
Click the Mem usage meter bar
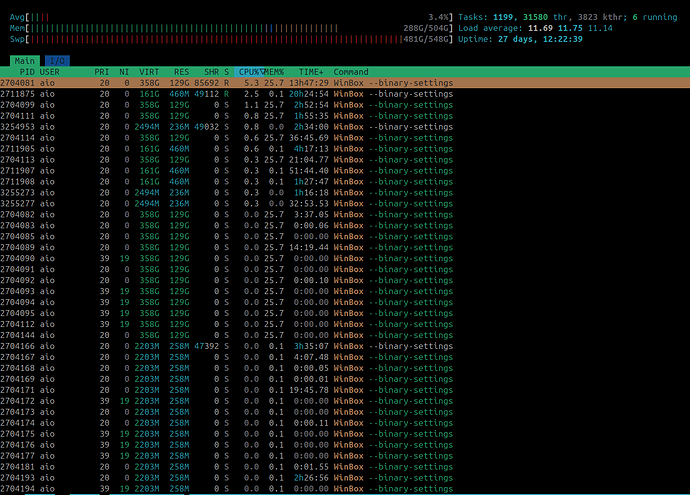click(x=231, y=28)
